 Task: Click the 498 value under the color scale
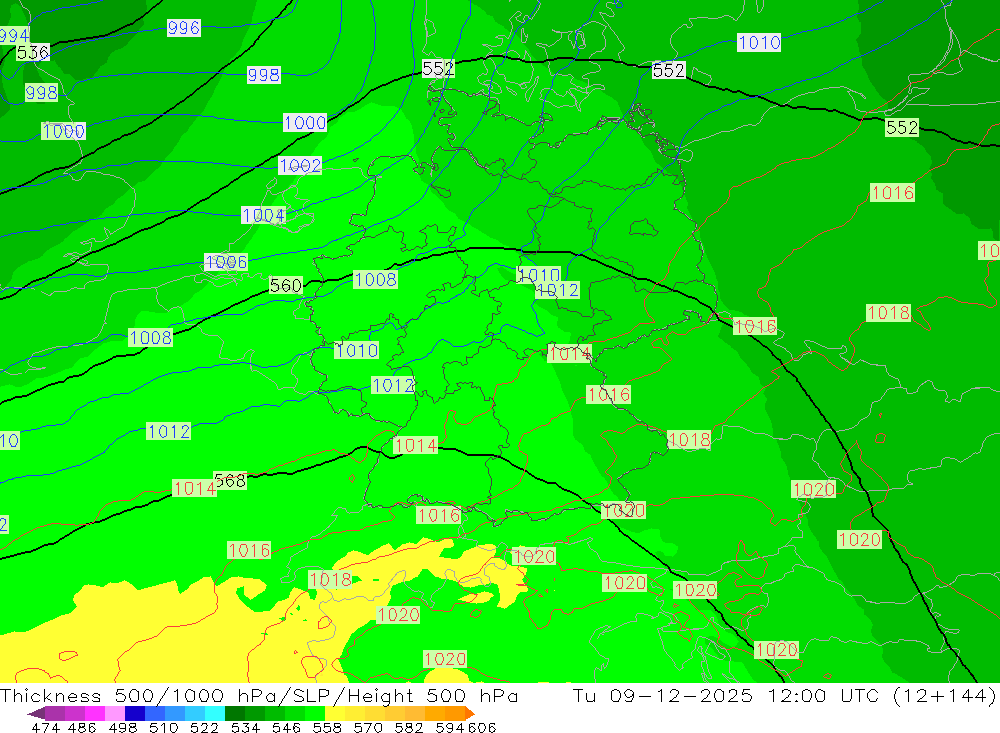(123, 727)
